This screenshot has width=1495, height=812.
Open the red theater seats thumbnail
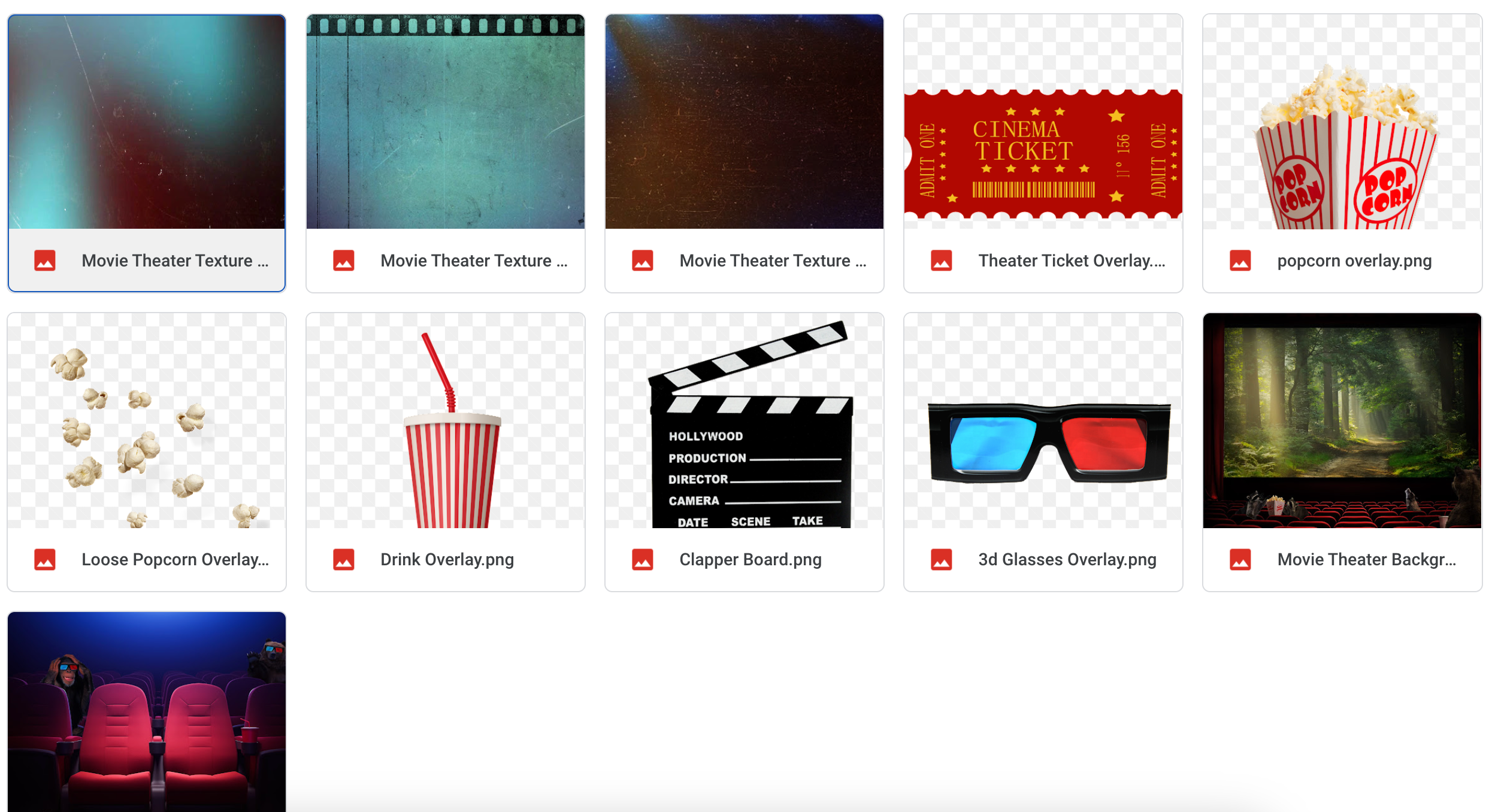point(147,712)
